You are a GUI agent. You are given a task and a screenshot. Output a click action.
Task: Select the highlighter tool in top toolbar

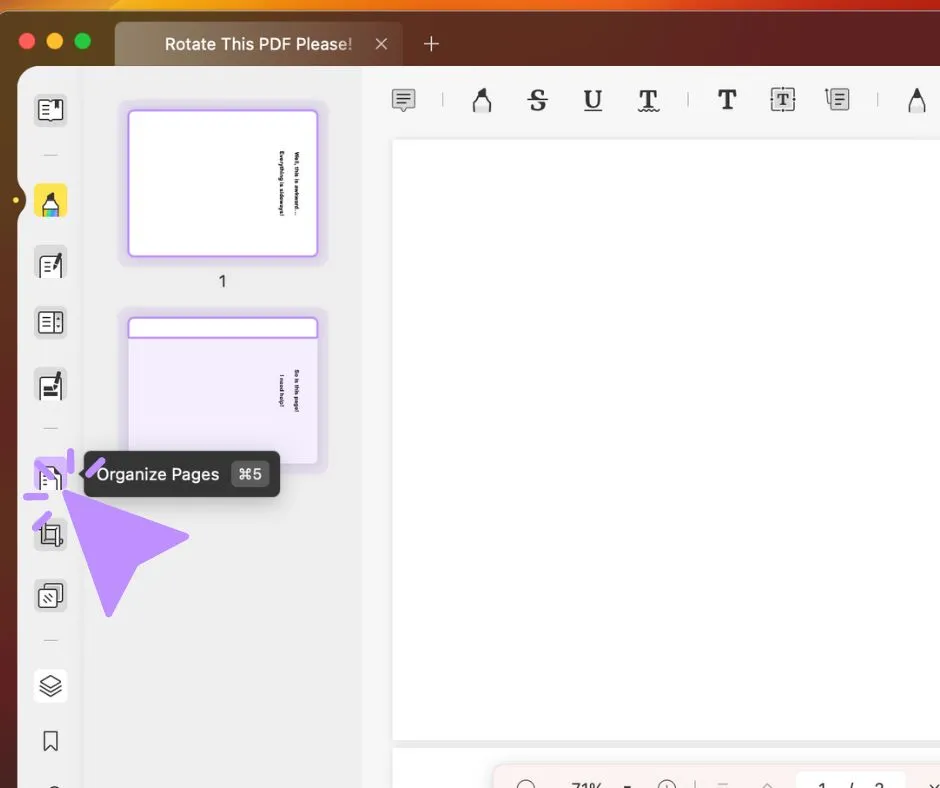pyautogui.click(x=482, y=100)
